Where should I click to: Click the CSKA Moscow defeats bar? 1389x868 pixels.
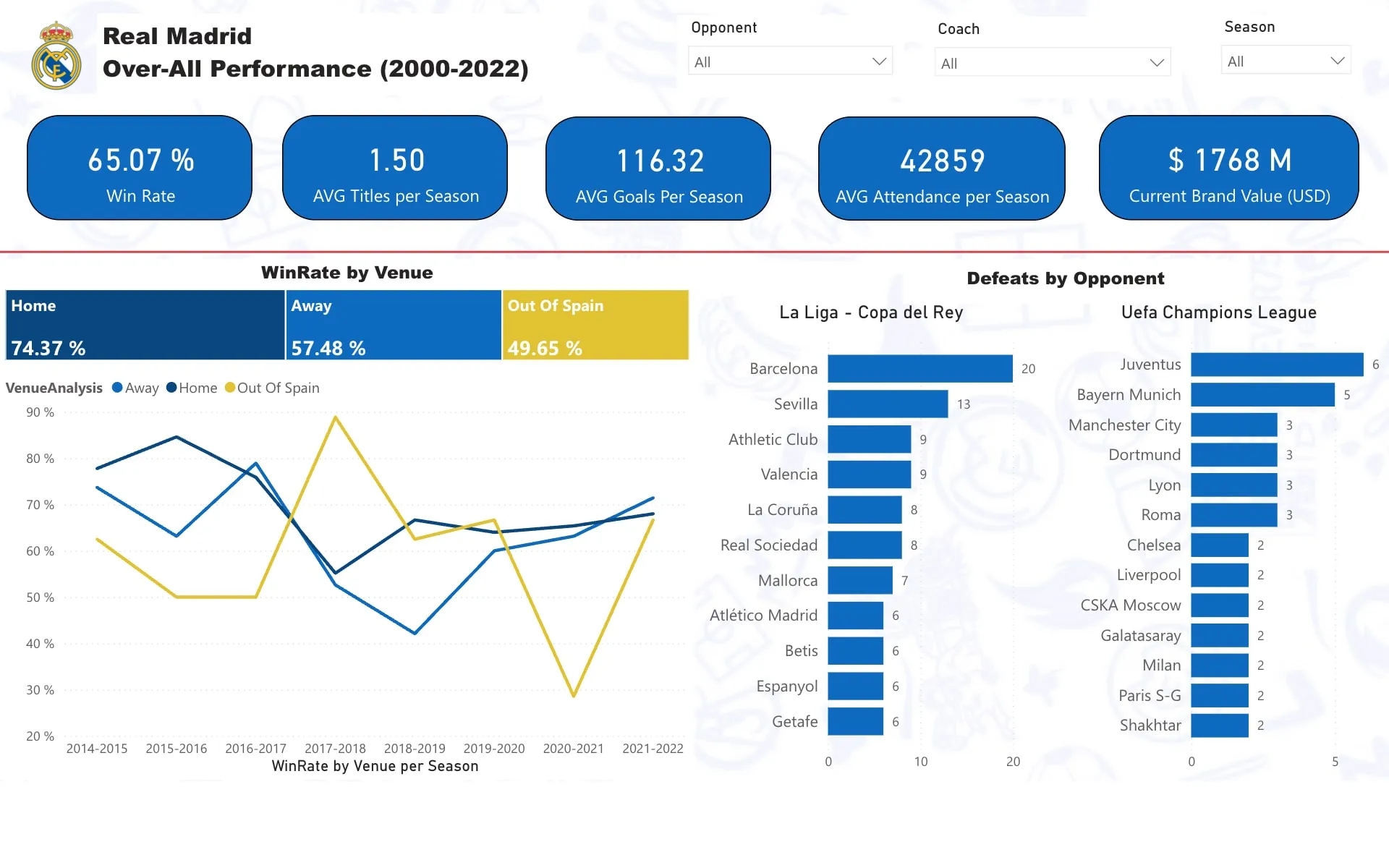1220,605
